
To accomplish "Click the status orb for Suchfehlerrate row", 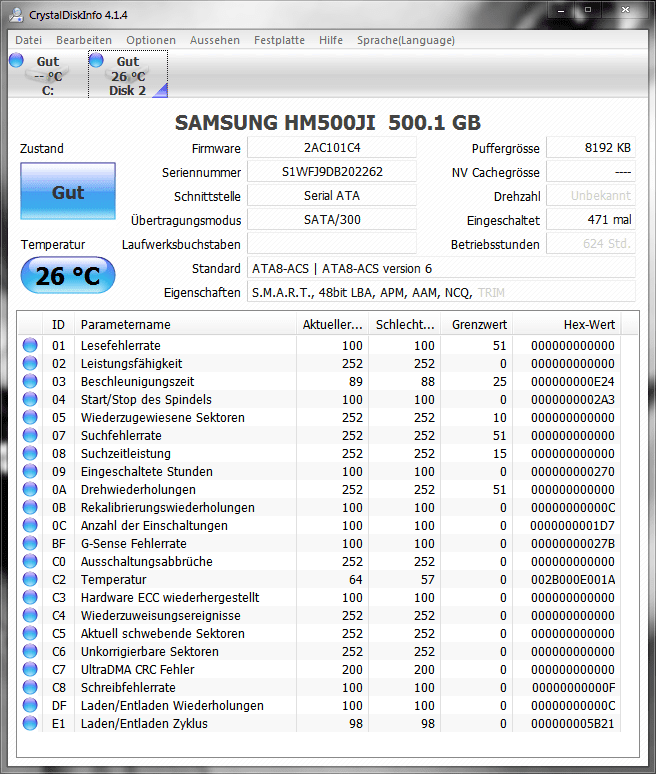I will coord(30,435).
